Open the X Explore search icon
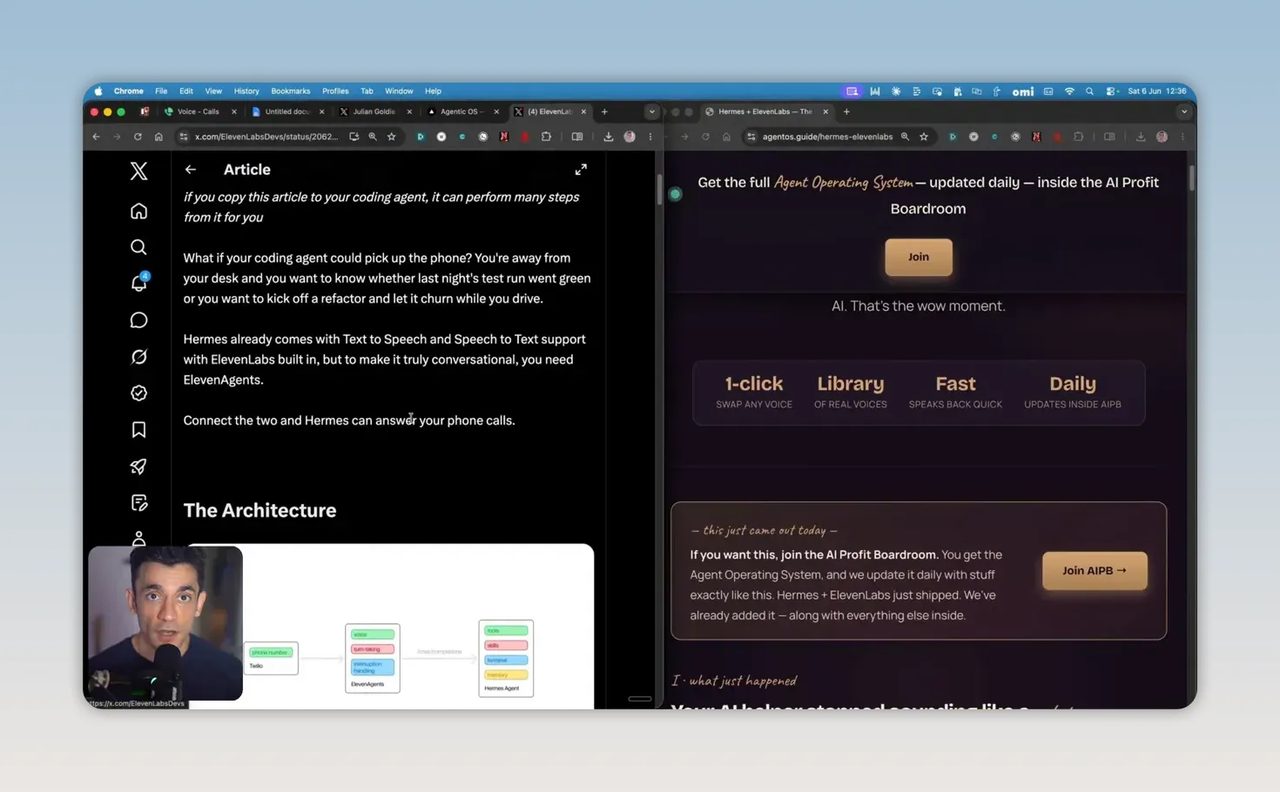Image resolution: width=1280 pixels, height=792 pixels. [x=139, y=247]
